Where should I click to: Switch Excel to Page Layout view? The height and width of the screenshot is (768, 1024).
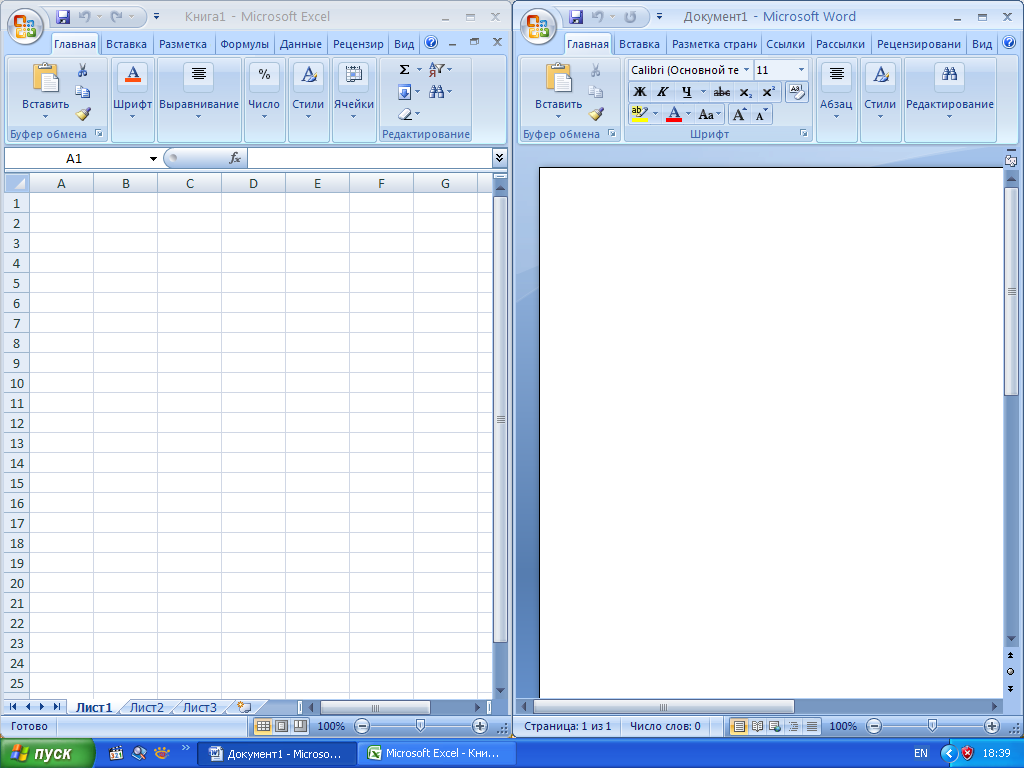pyautogui.click(x=281, y=726)
